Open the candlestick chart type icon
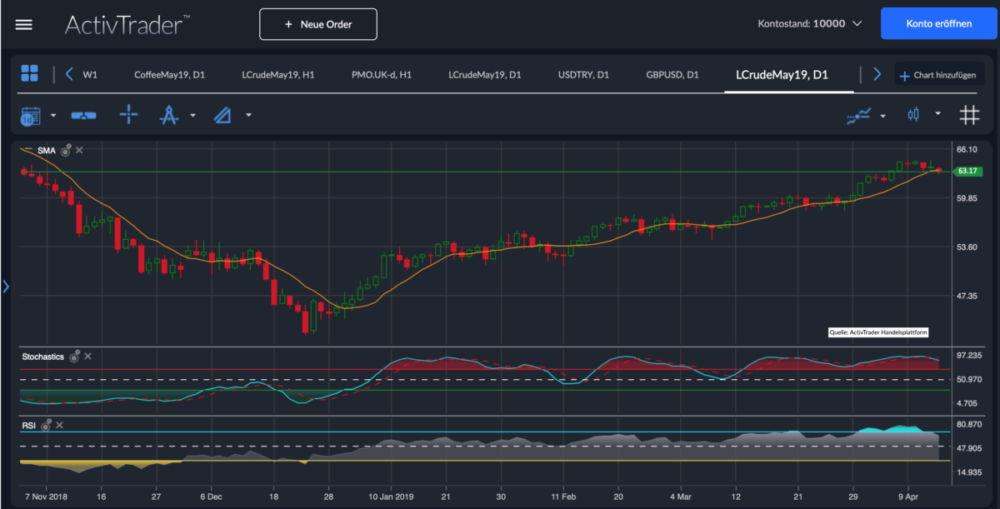Screen dimensions: 1000x509 coord(913,114)
